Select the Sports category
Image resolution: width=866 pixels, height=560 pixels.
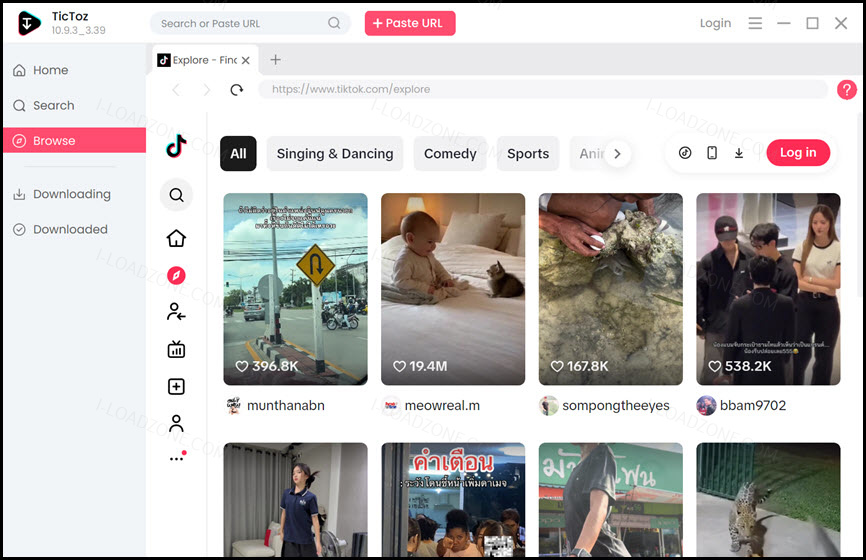(x=528, y=154)
